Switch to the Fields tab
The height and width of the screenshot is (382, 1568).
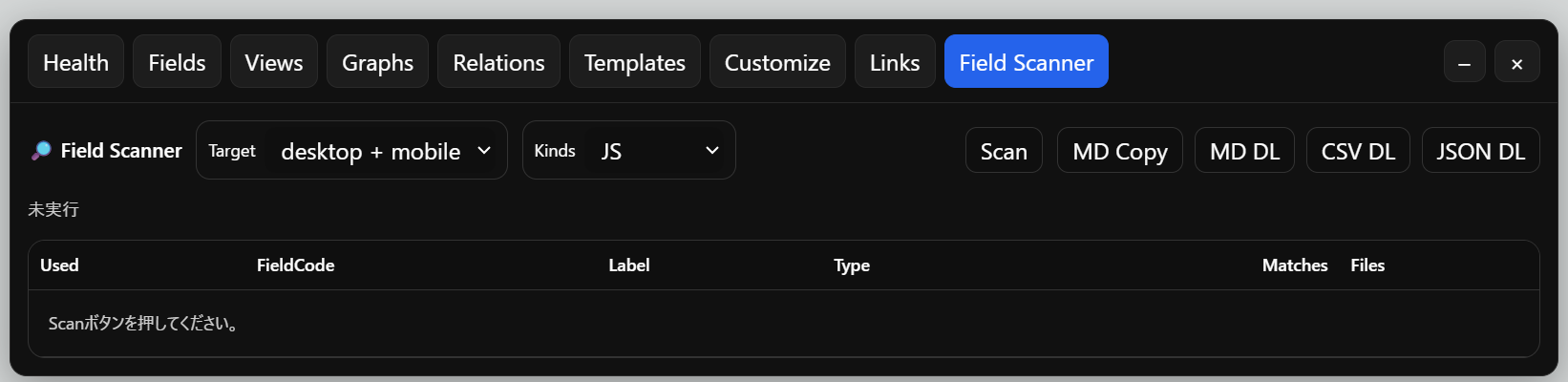(x=177, y=62)
